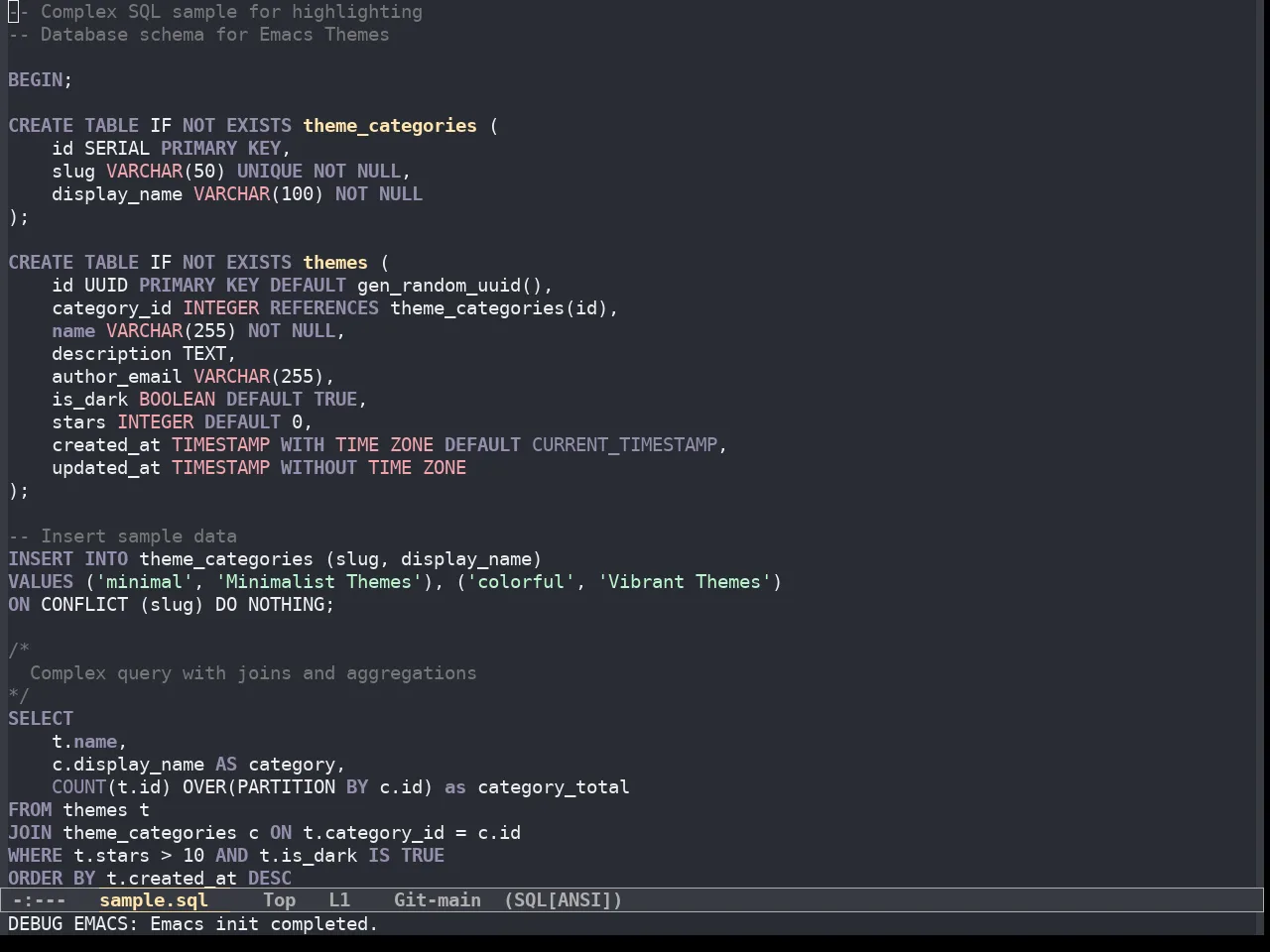This screenshot has height=952, width=1270.
Task: Click the UNIQUE keyword on slug line
Action: [x=270, y=172]
